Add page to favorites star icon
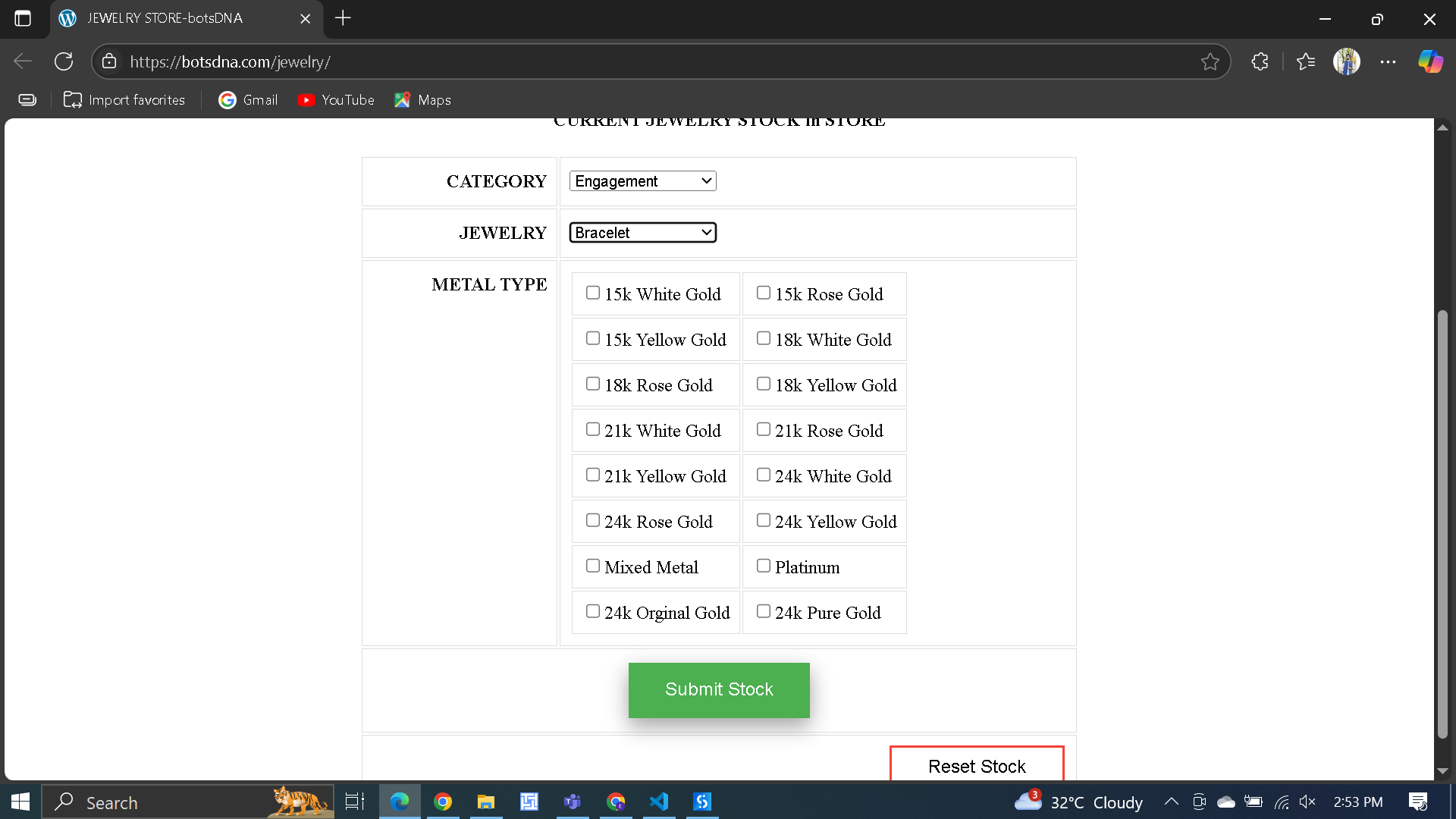Image resolution: width=1456 pixels, height=819 pixels. (x=1210, y=61)
